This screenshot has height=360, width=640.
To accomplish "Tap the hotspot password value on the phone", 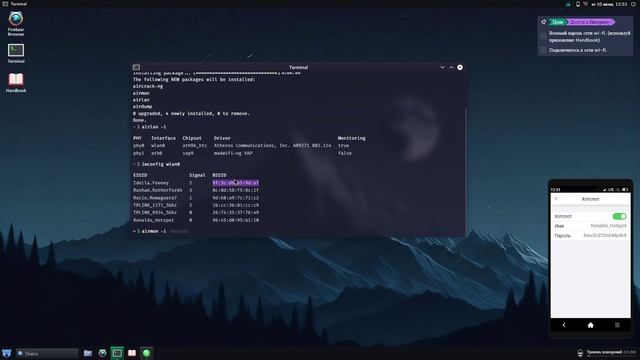I will pos(605,236).
